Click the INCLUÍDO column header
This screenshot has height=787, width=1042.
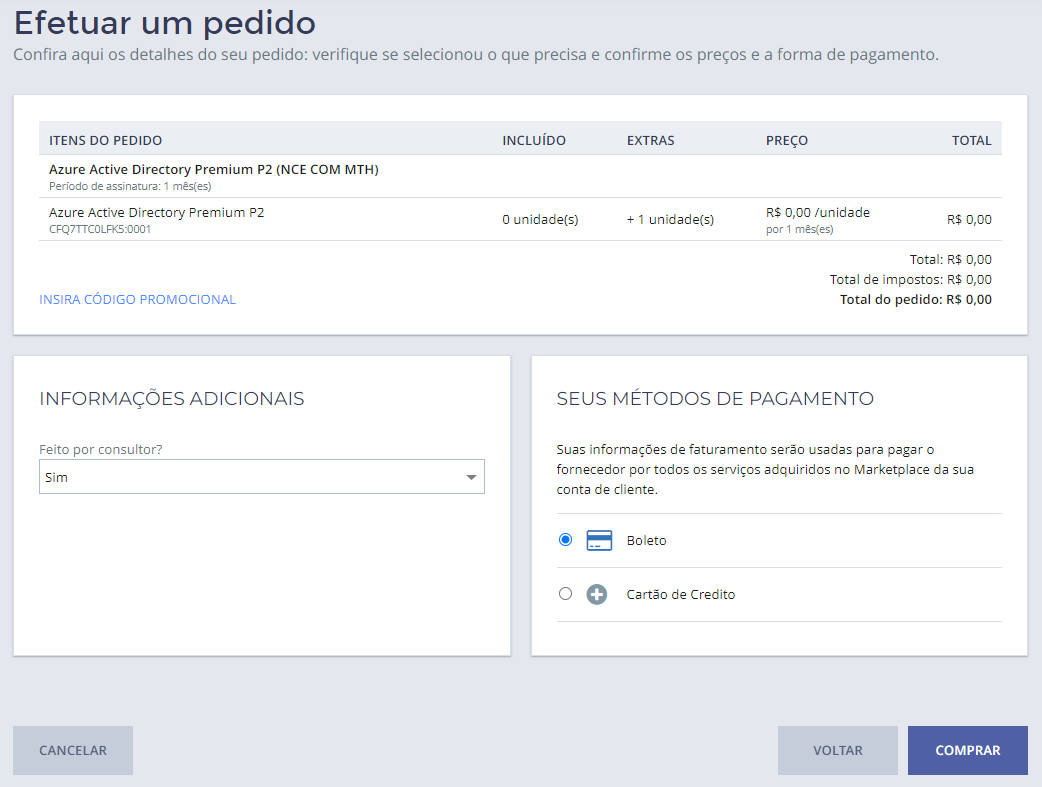pyautogui.click(x=534, y=141)
